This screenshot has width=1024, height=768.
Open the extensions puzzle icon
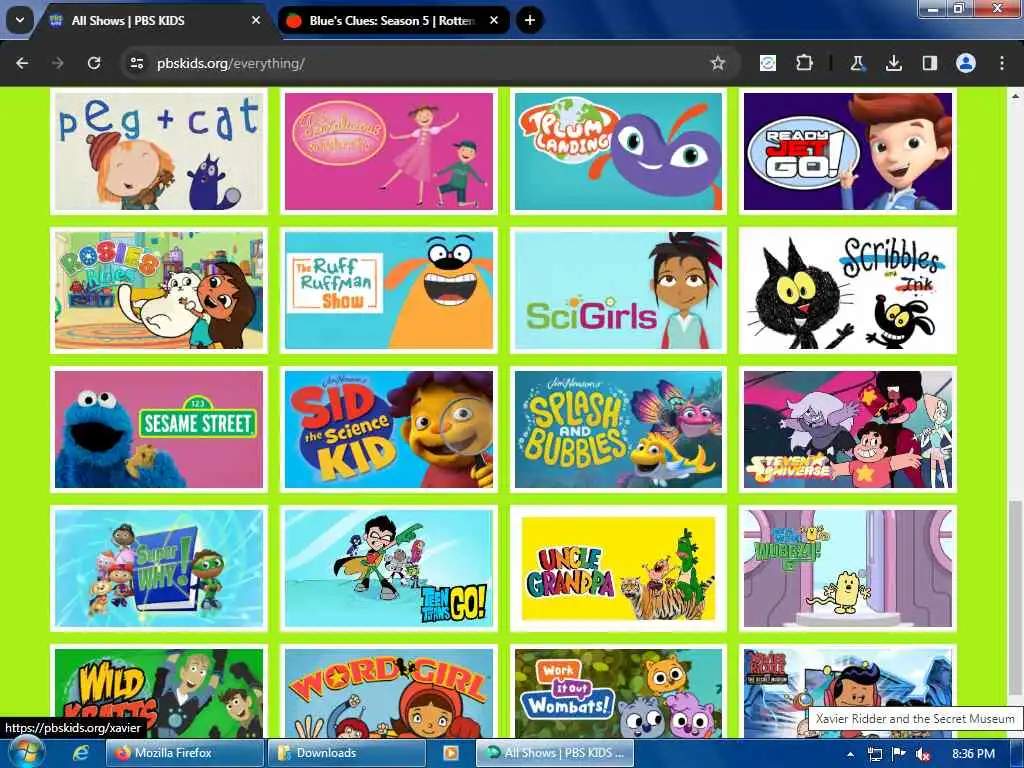point(805,63)
